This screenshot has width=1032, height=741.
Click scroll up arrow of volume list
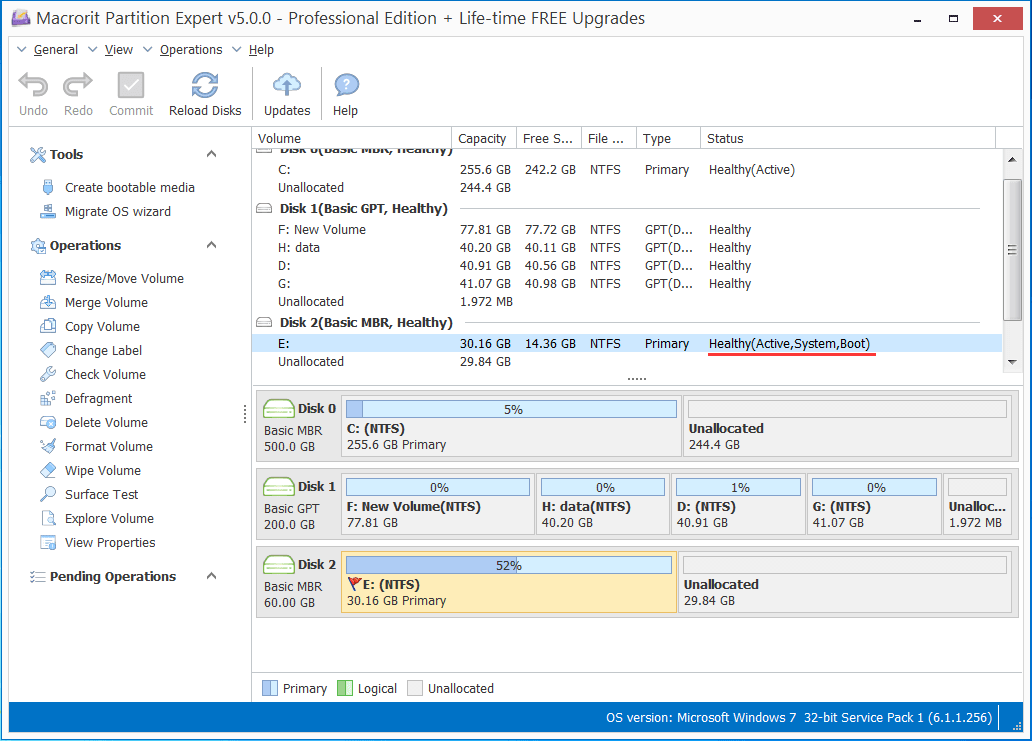point(1012,159)
